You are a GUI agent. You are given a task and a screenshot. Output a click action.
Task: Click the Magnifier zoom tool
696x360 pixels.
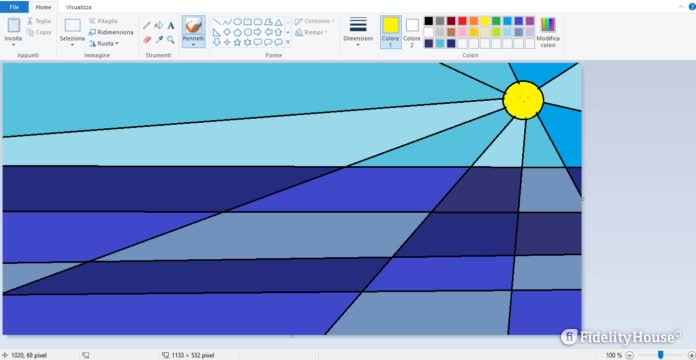point(171,40)
